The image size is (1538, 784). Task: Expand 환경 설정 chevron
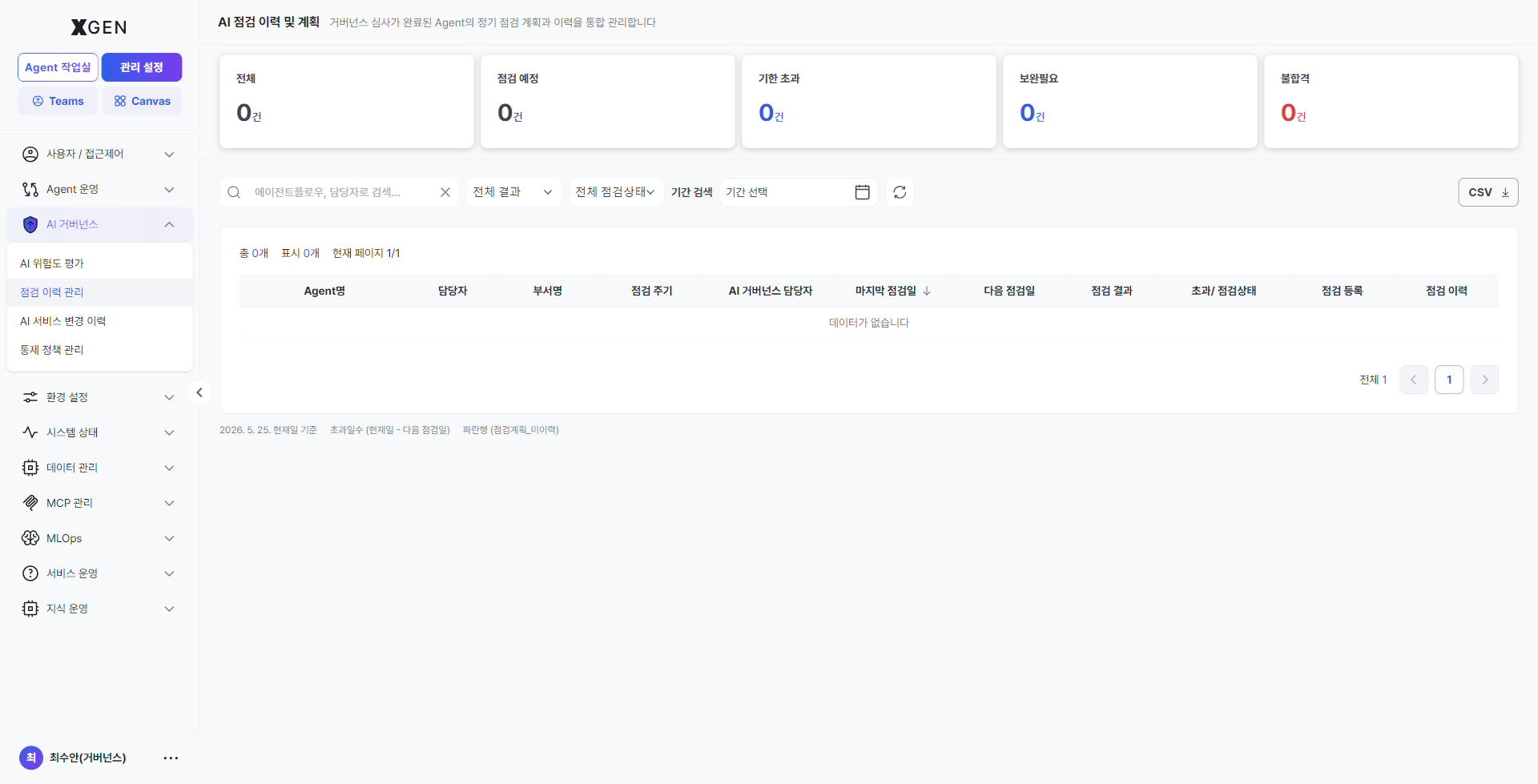click(169, 397)
